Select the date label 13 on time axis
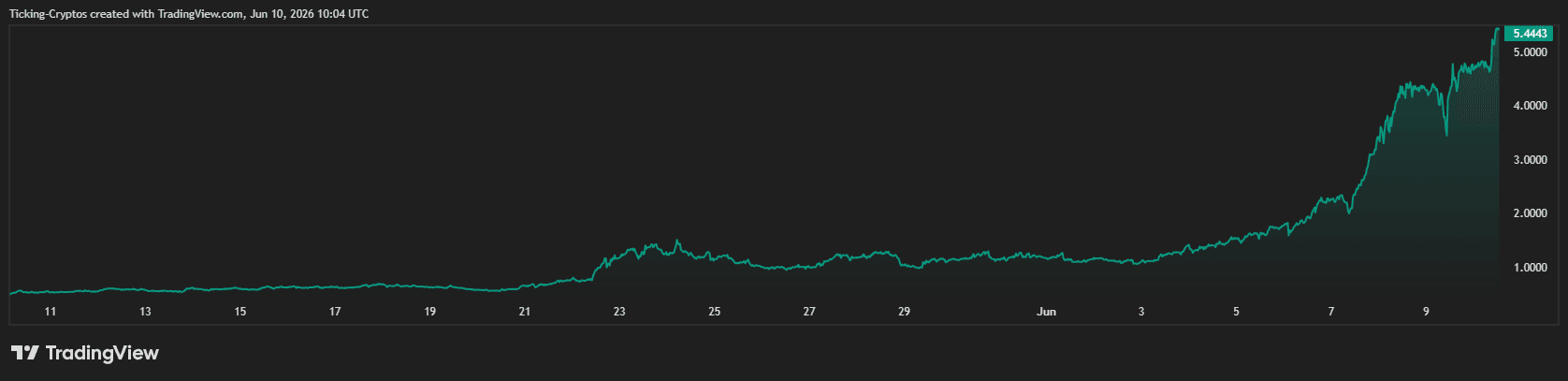1568x381 pixels. click(145, 312)
